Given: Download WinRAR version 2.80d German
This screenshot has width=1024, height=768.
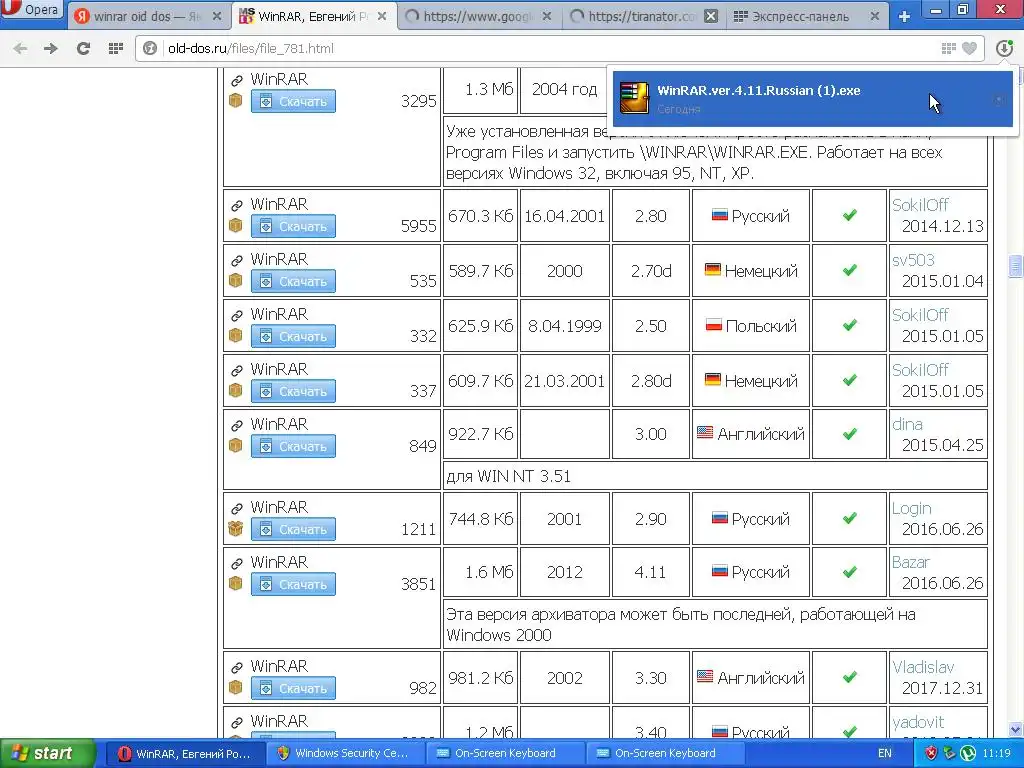Looking at the screenshot, I should coord(293,391).
